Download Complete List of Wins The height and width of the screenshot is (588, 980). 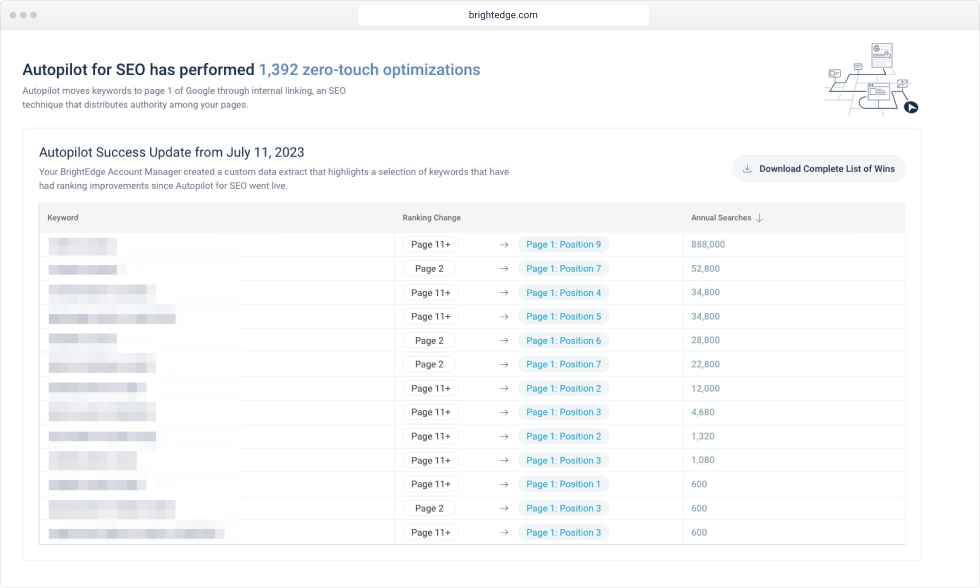[826, 169]
